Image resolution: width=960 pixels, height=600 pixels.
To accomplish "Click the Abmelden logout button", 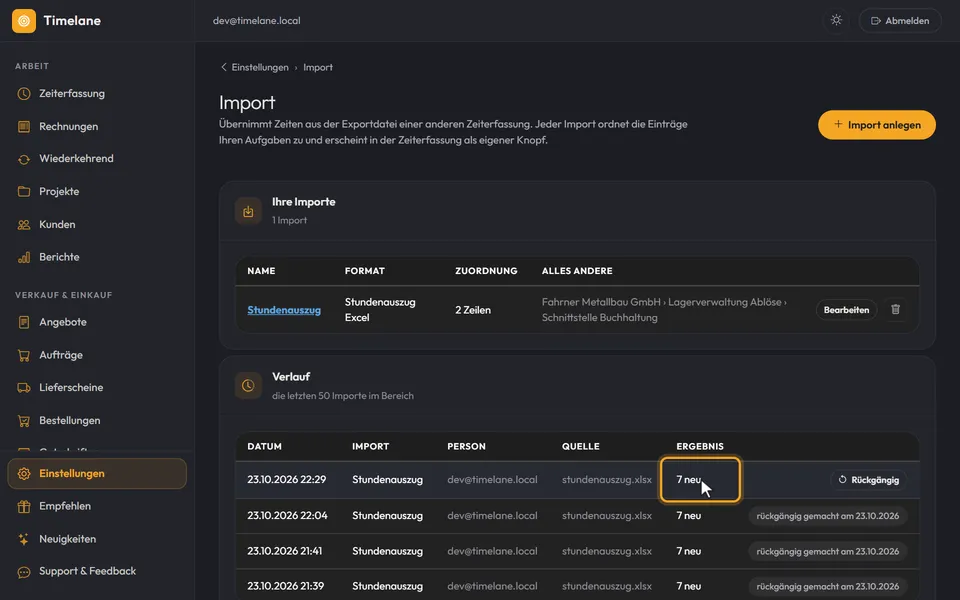I will pos(900,21).
